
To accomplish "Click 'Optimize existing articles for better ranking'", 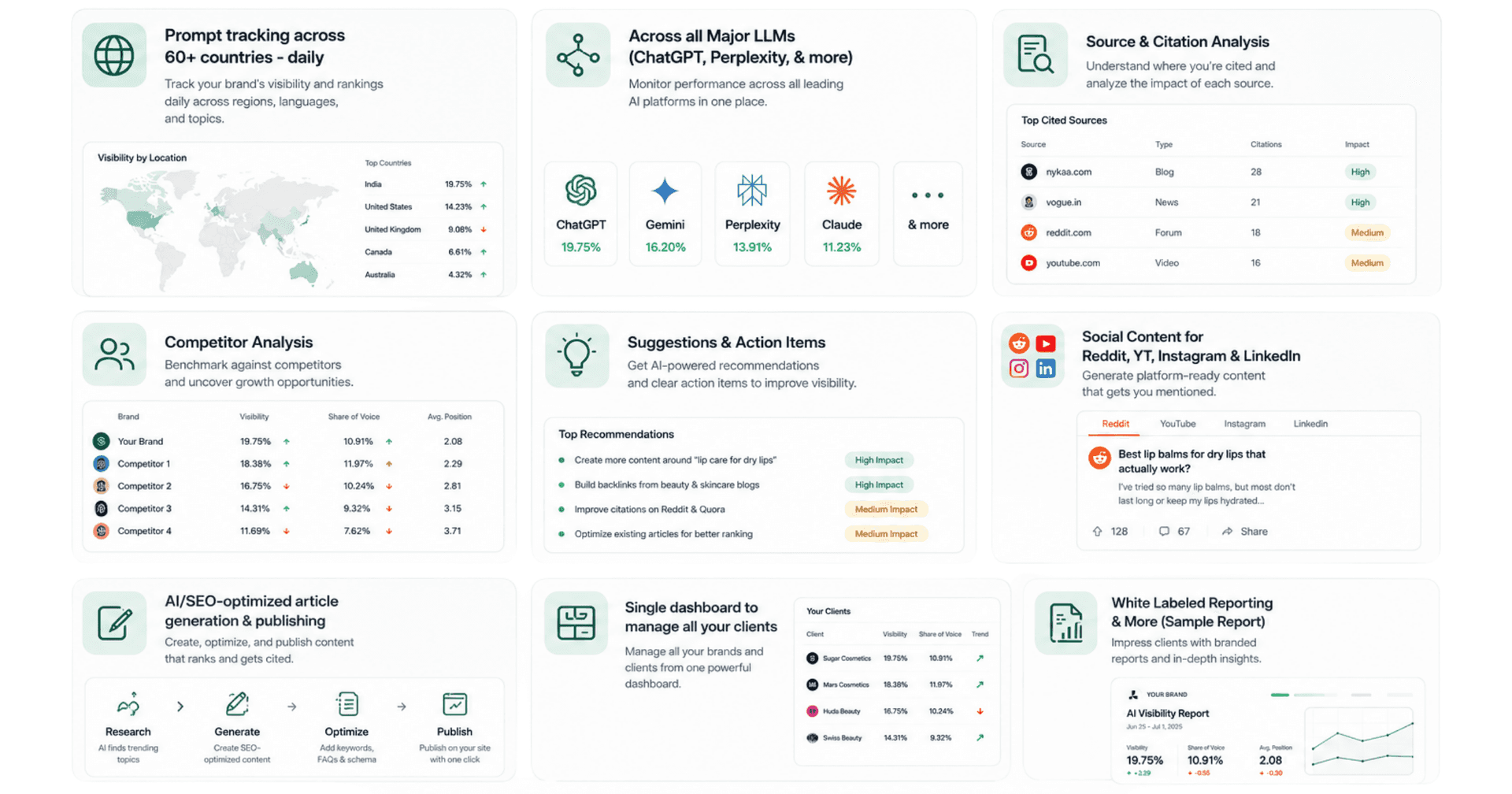I will point(663,534).
